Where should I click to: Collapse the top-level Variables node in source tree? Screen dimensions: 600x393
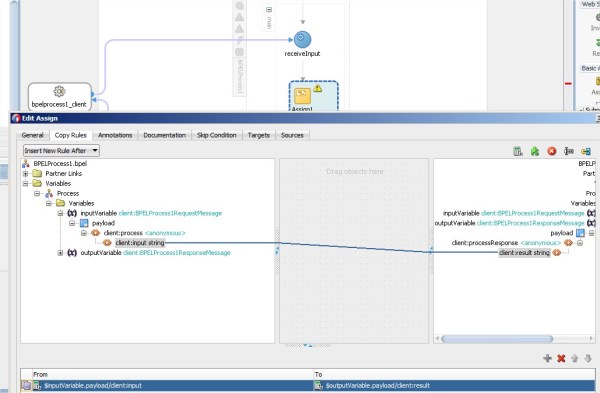(x=25, y=184)
